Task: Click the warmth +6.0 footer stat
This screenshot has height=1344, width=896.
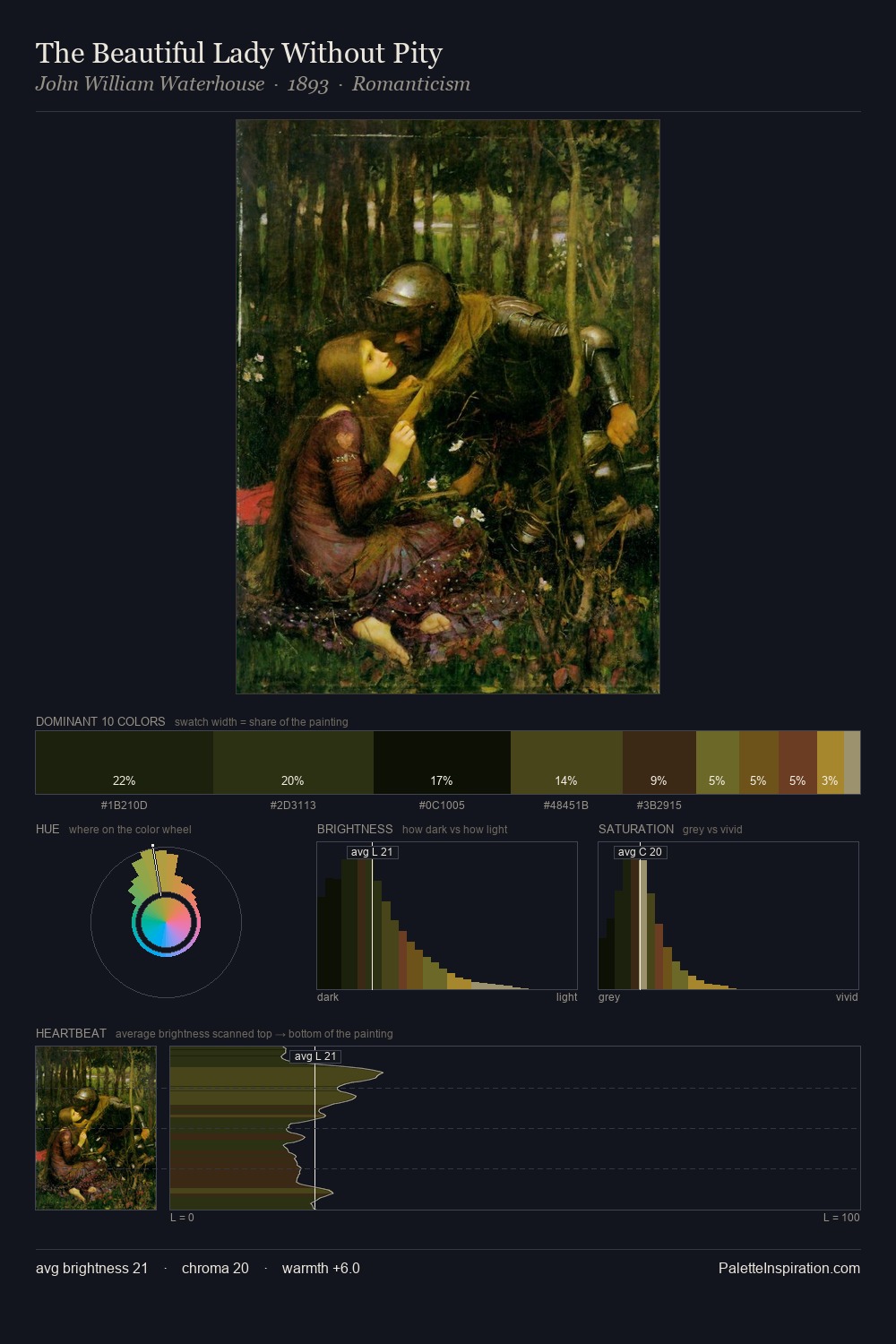Action: 321,1268
